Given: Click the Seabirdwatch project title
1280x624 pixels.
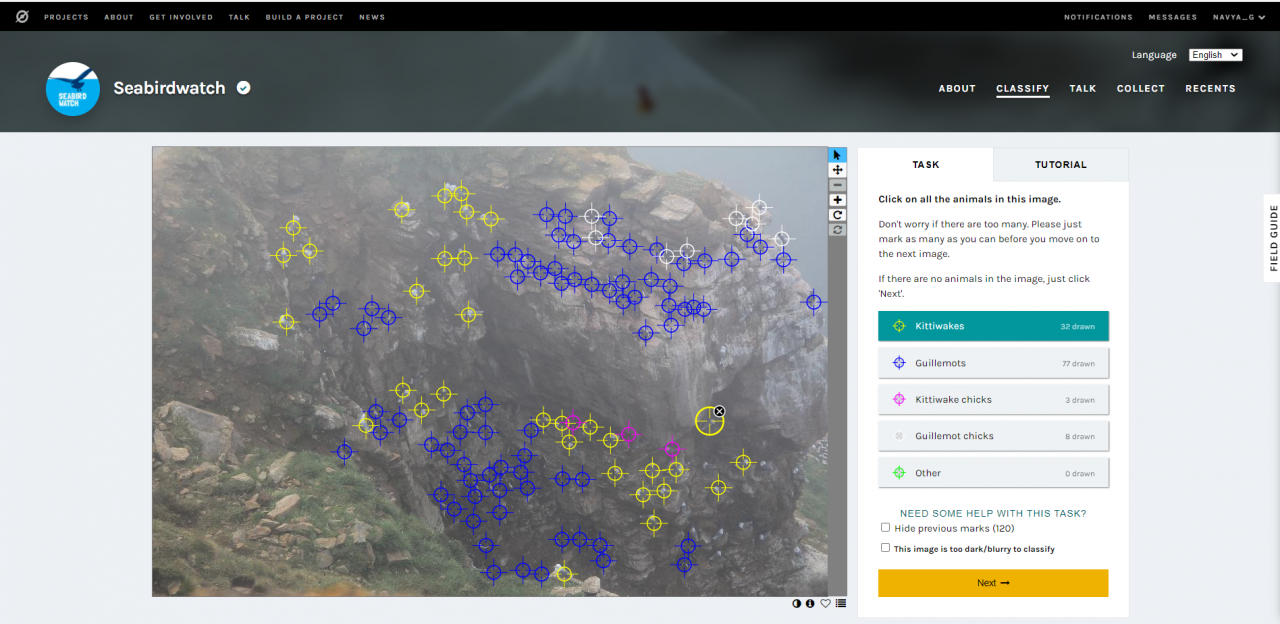Looking at the screenshot, I should 169,88.
